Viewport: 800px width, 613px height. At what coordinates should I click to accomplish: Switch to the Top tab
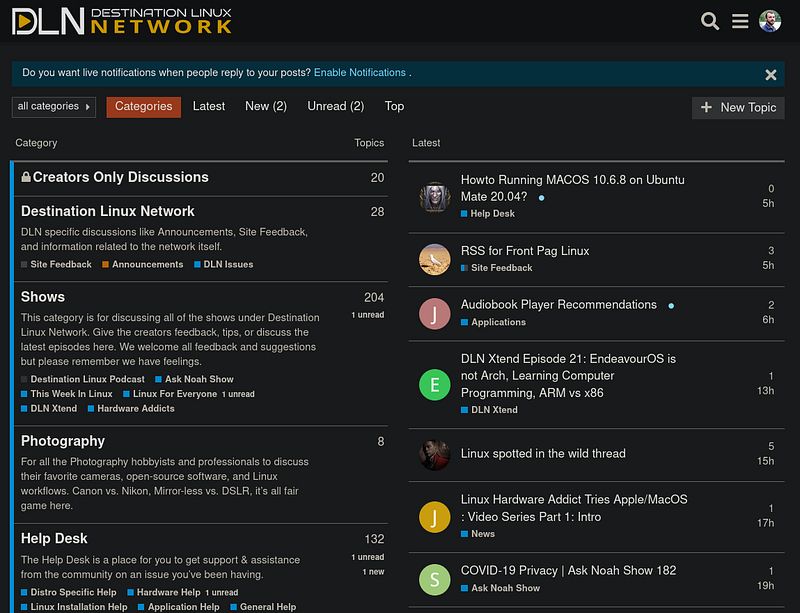394,106
